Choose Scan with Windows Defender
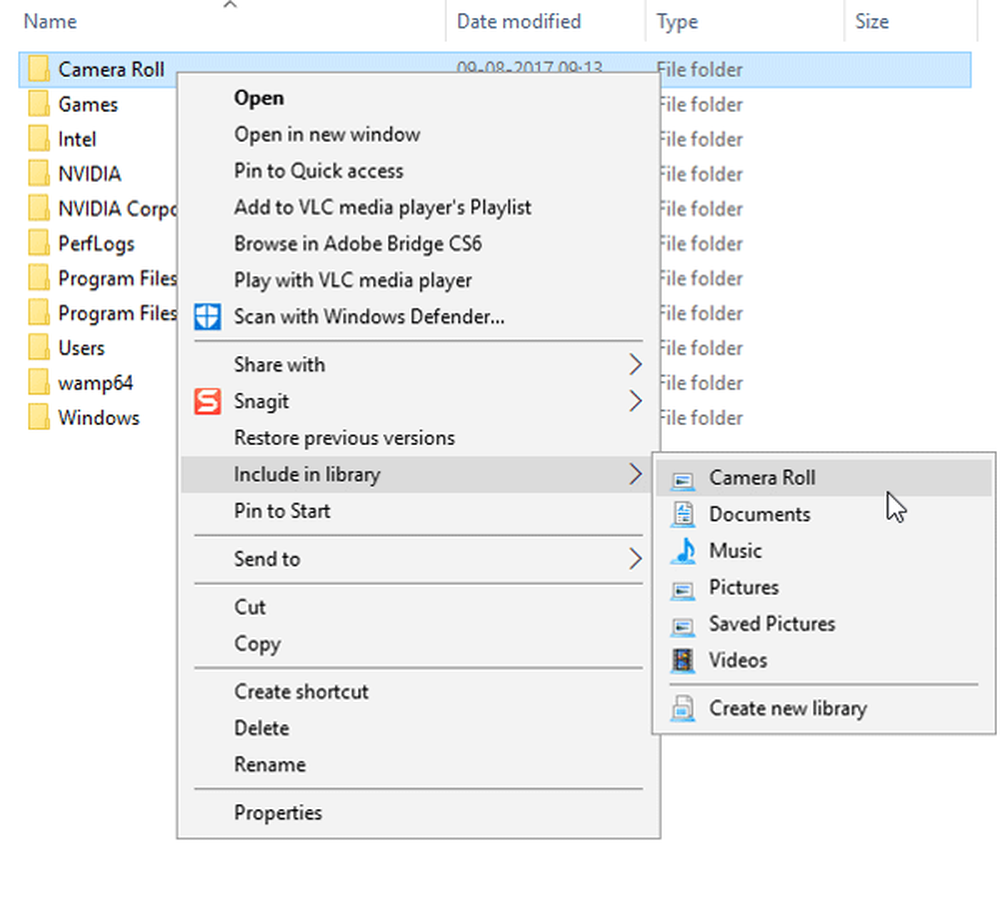This screenshot has height=901, width=1000. [x=418, y=317]
